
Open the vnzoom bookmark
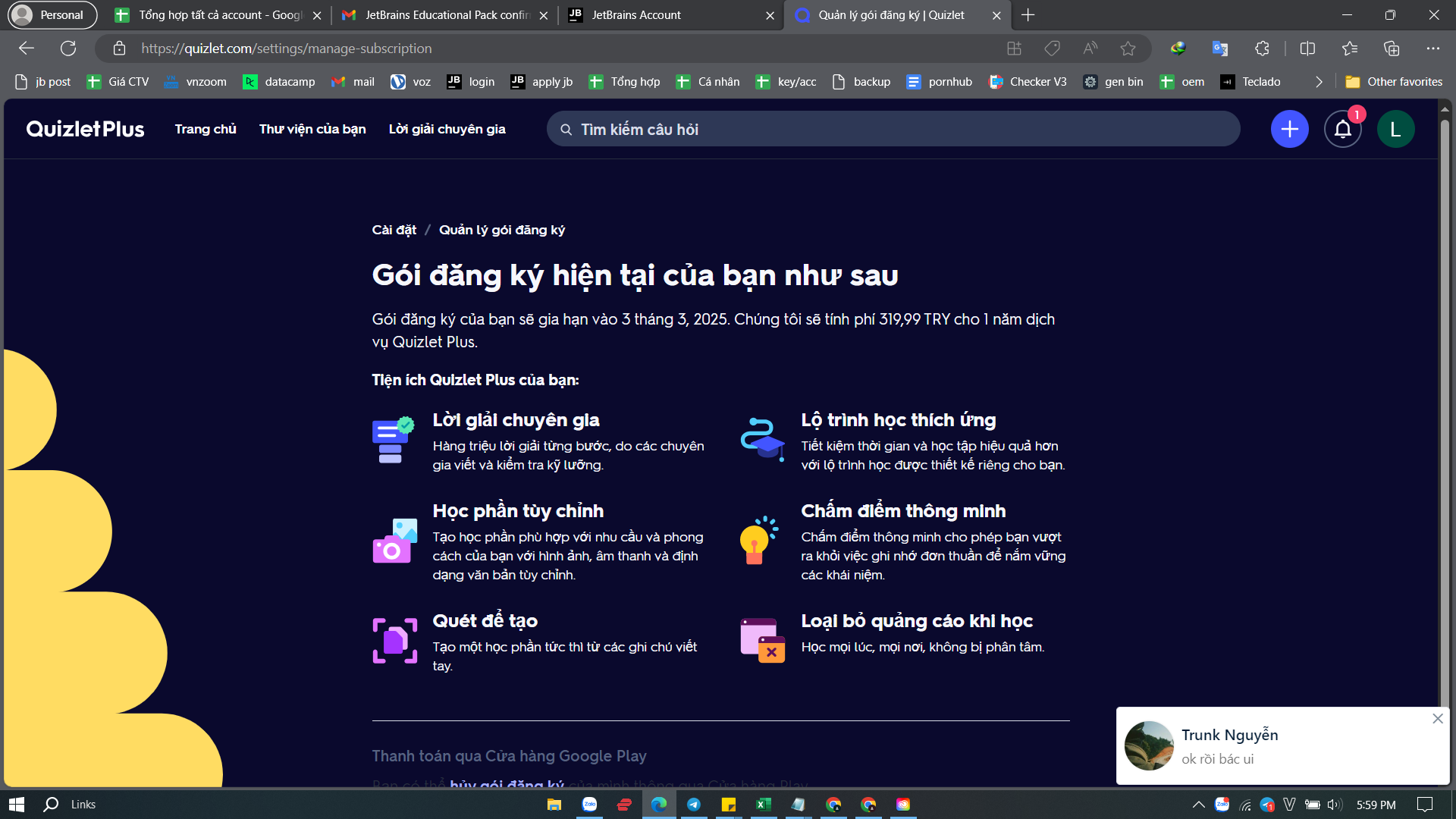(196, 82)
